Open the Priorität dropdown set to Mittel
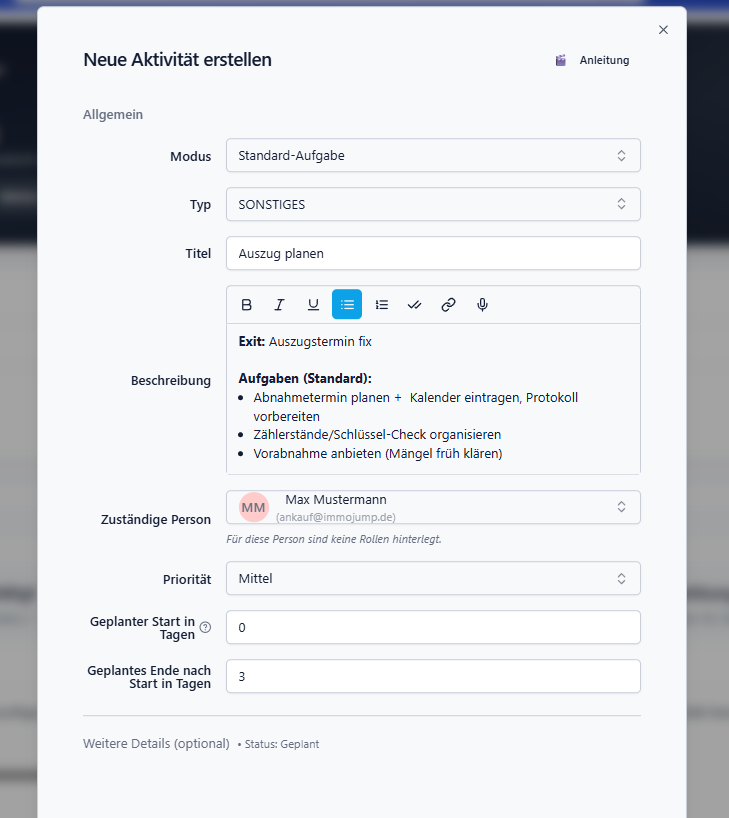 433,578
